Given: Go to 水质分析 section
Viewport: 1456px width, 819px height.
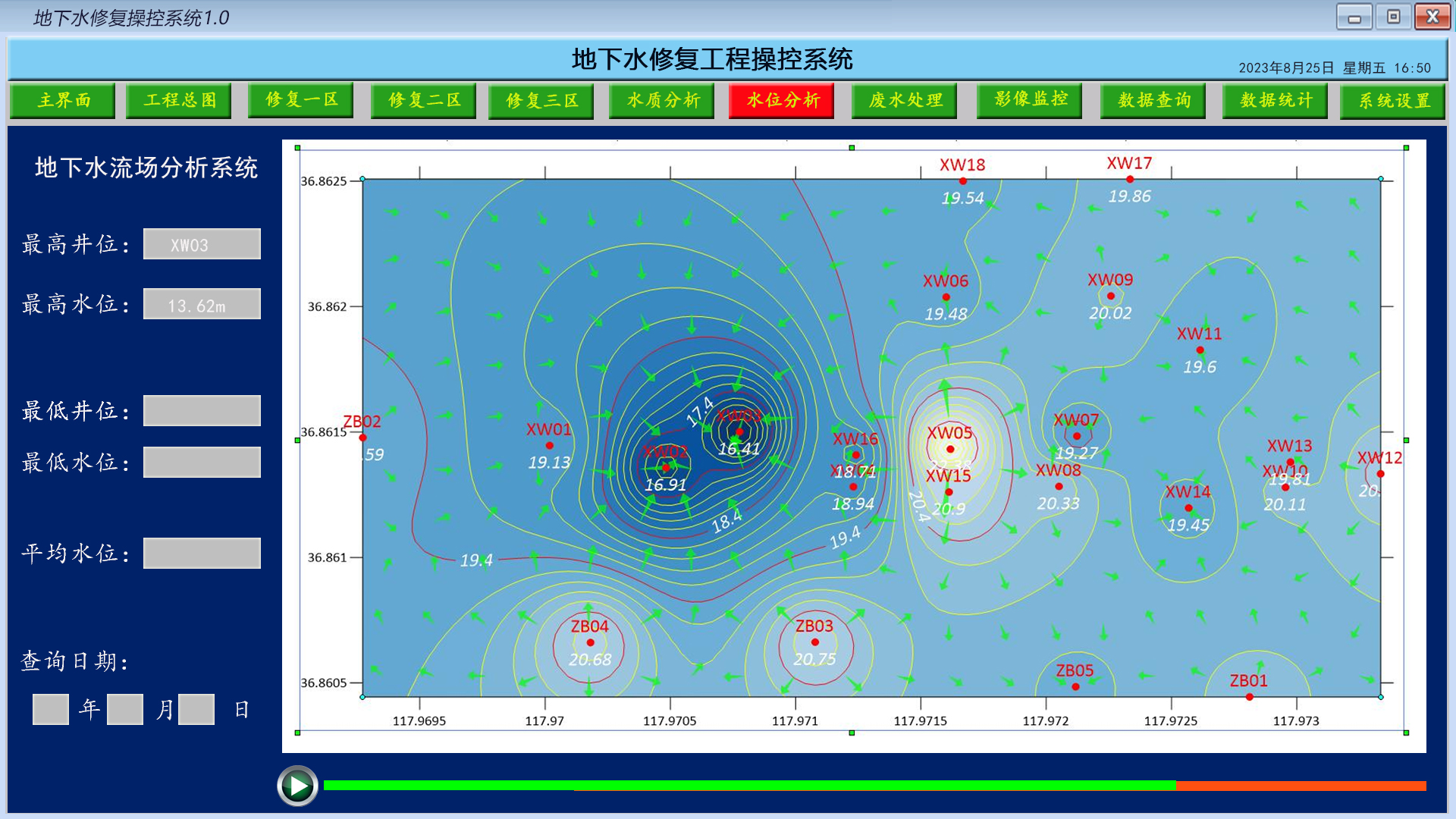Looking at the screenshot, I should coord(662,101).
